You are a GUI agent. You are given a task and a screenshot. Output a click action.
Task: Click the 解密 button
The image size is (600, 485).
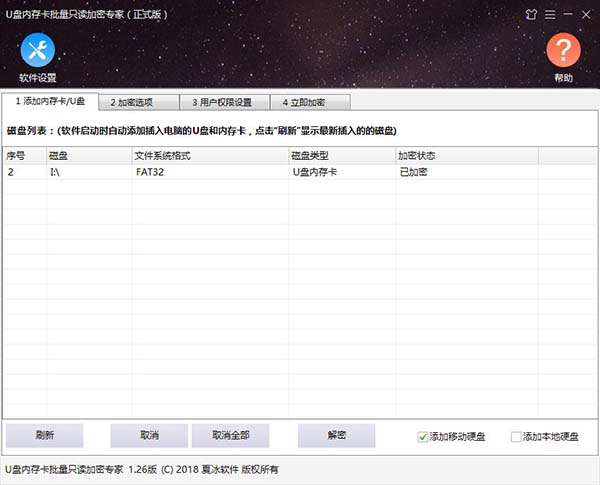tap(336, 435)
